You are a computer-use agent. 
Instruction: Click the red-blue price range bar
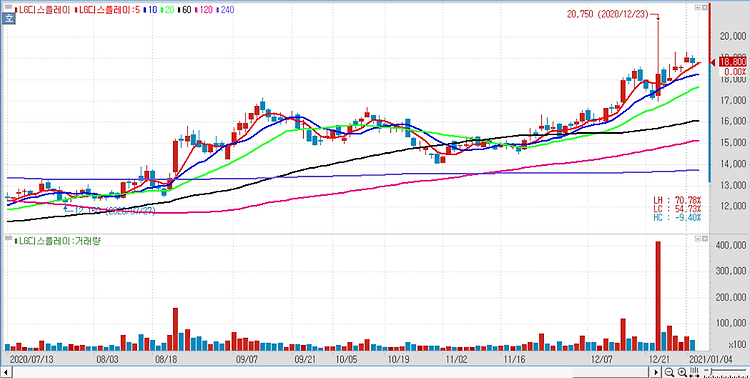[710, 92]
